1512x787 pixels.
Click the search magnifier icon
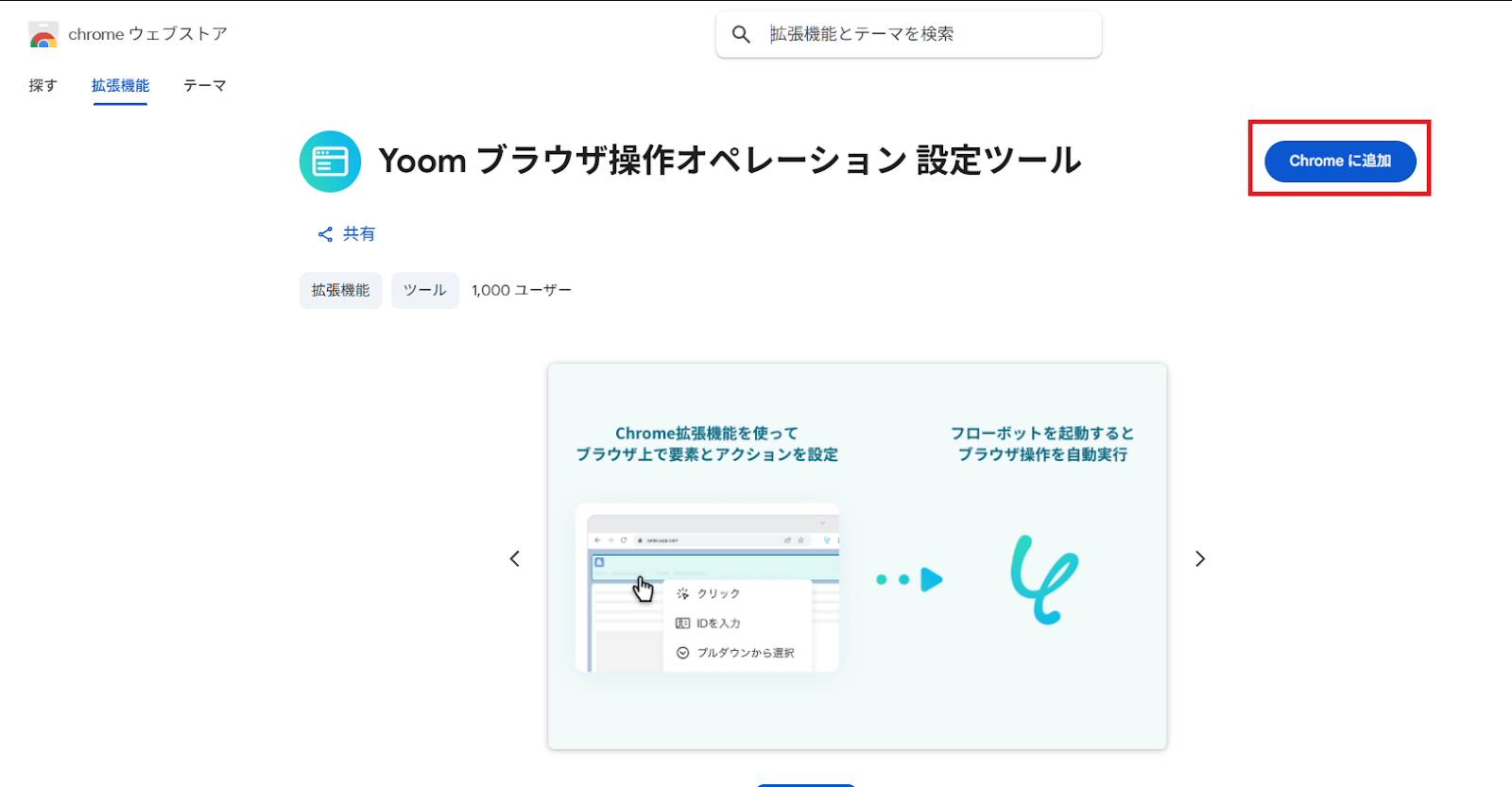tap(741, 34)
